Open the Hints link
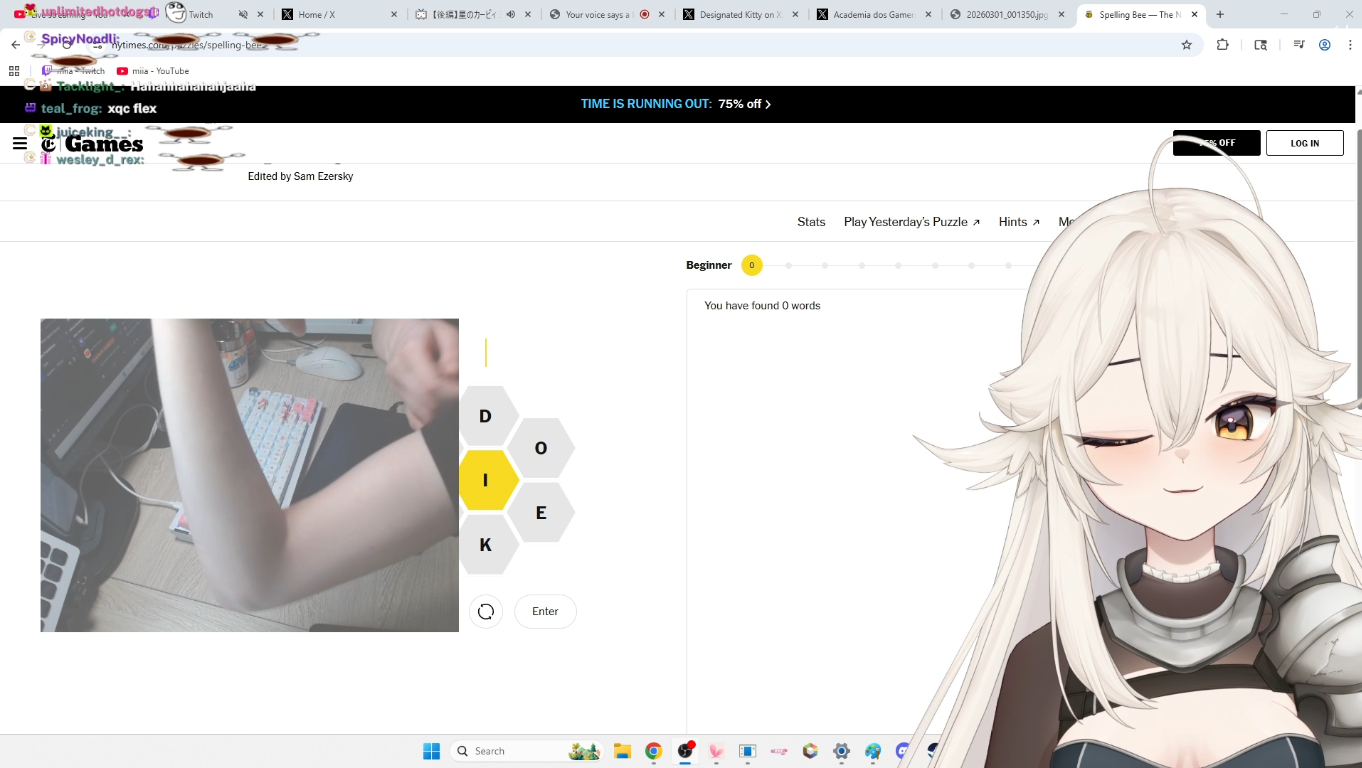The height and width of the screenshot is (768, 1362). click(x=1019, y=222)
